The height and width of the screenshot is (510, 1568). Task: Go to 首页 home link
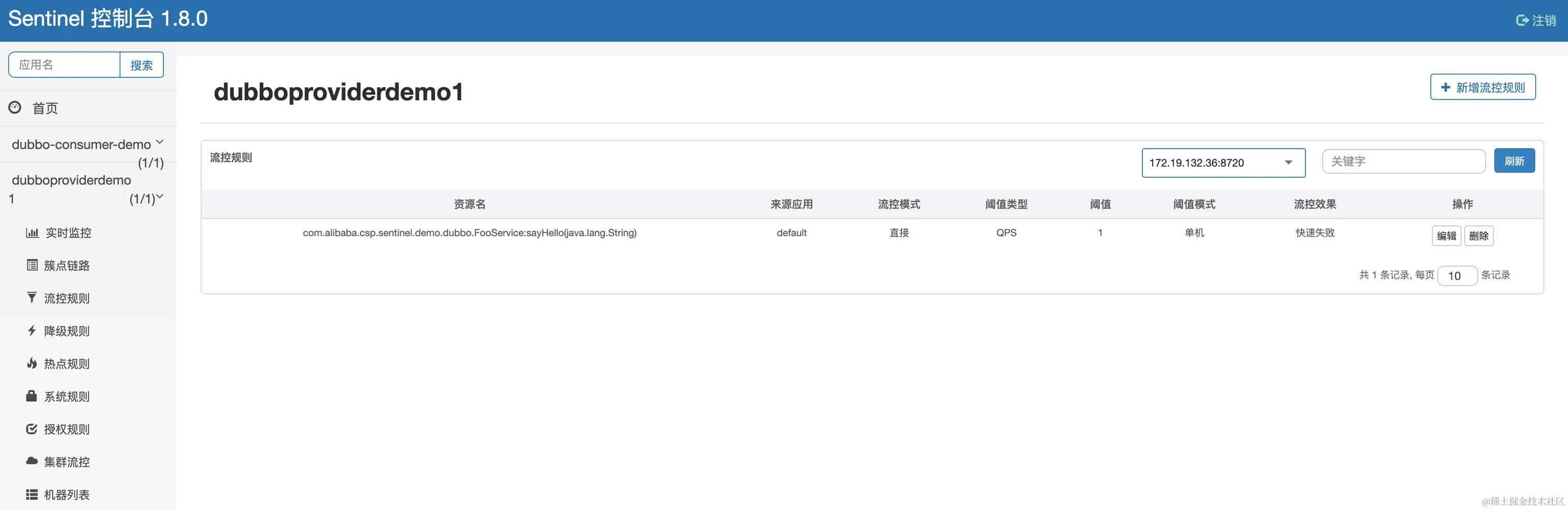click(45, 108)
